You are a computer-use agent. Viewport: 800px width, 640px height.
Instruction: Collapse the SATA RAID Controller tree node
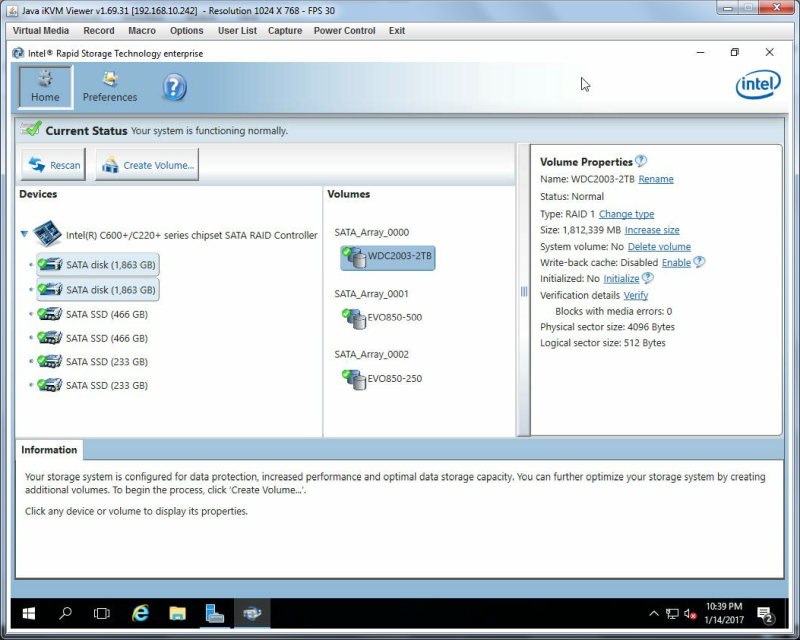pyautogui.click(x=24, y=234)
